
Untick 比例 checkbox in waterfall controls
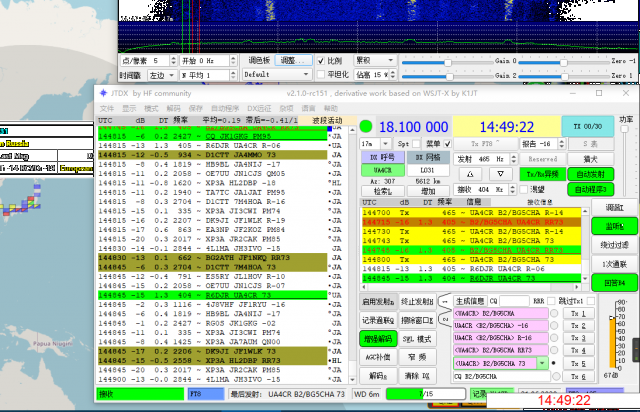click(321, 61)
